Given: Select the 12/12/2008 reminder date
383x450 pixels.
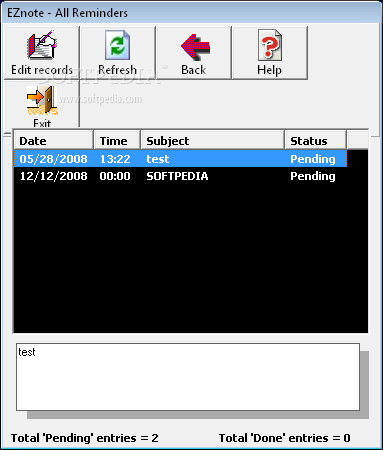Looking at the screenshot, I should (x=53, y=176).
